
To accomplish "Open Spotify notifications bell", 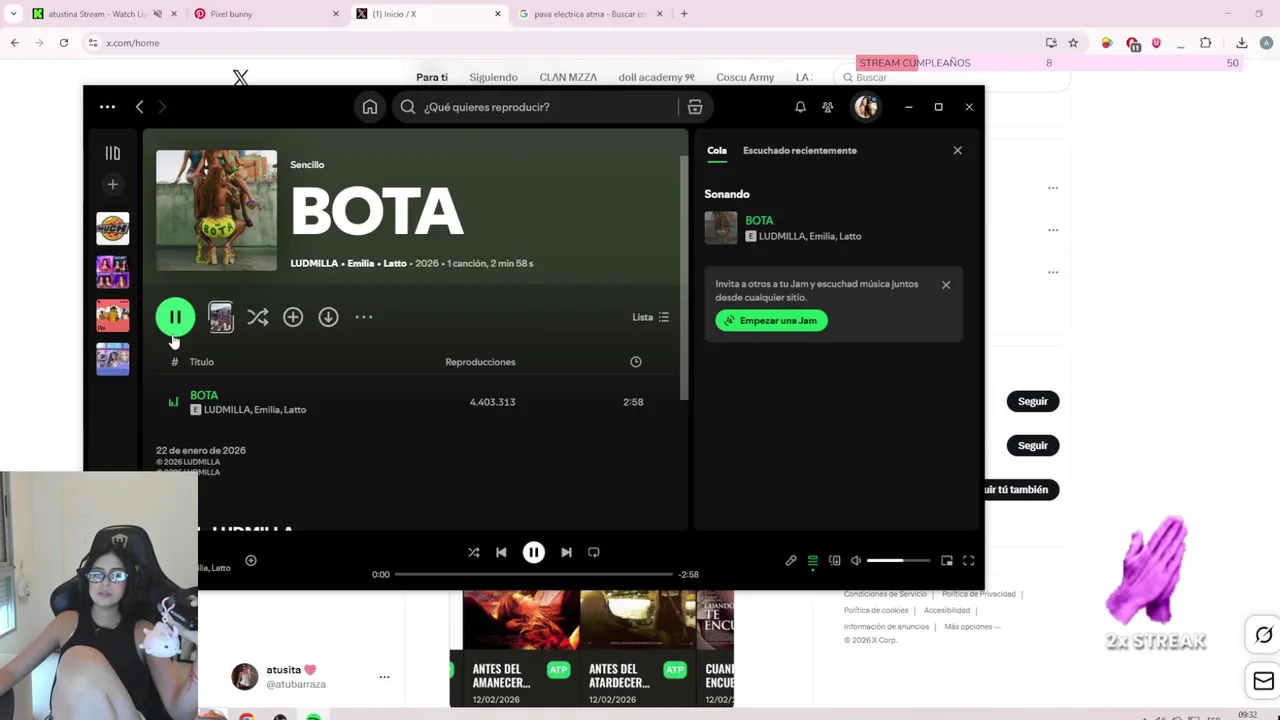I will pyautogui.click(x=800, y=107).
